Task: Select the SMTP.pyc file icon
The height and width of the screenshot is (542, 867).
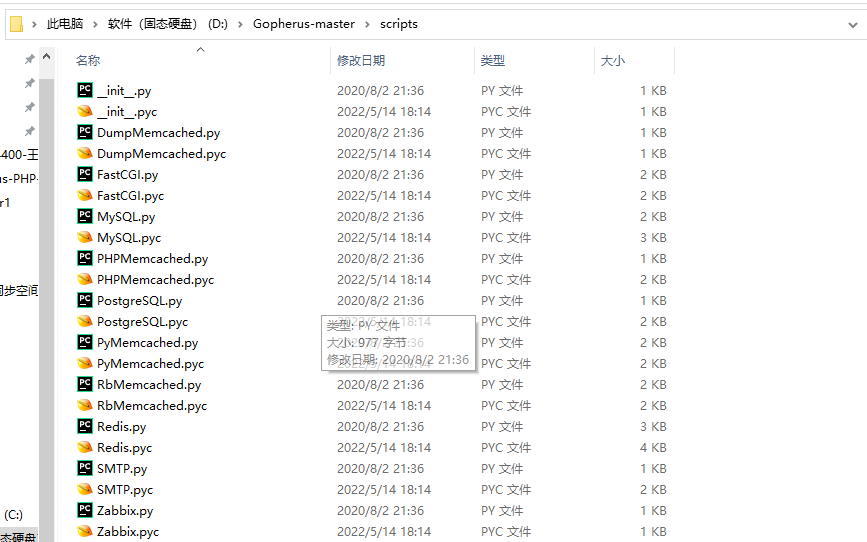Action: pyautogui.click(x=85, y=489)
